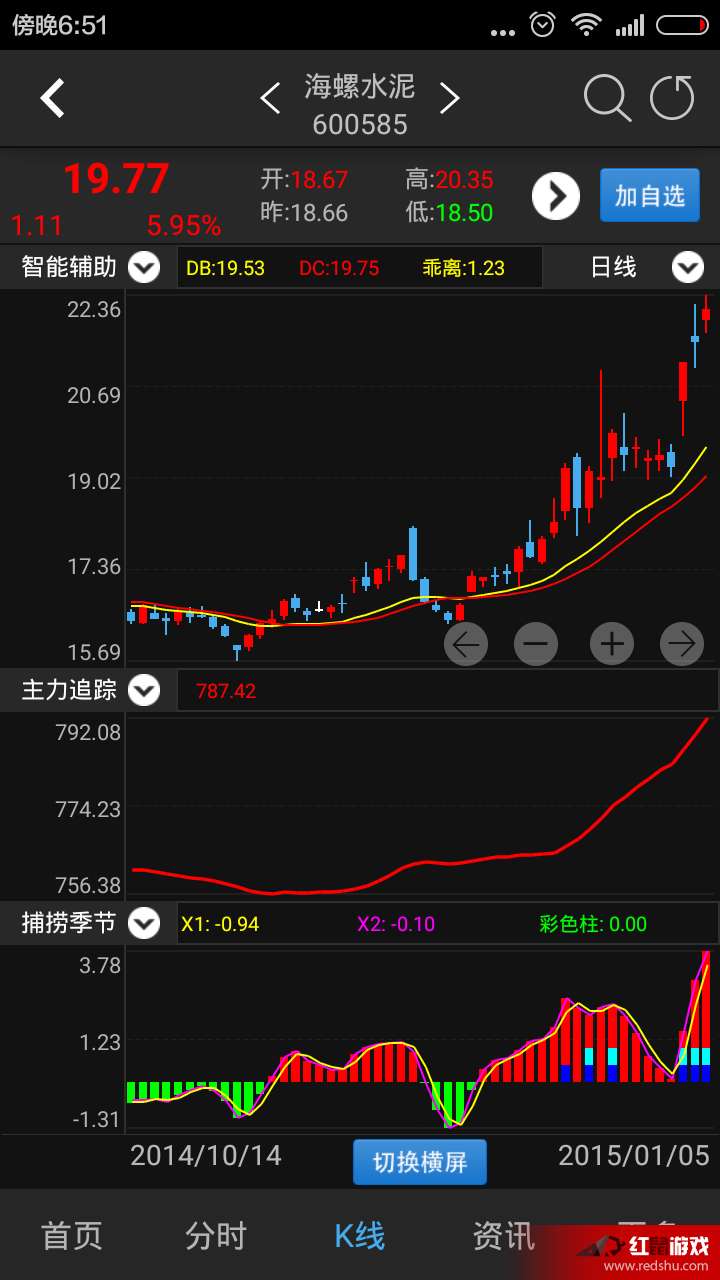Switch to the 首页 tab
720x1280 pixels.
(72, 1236)
